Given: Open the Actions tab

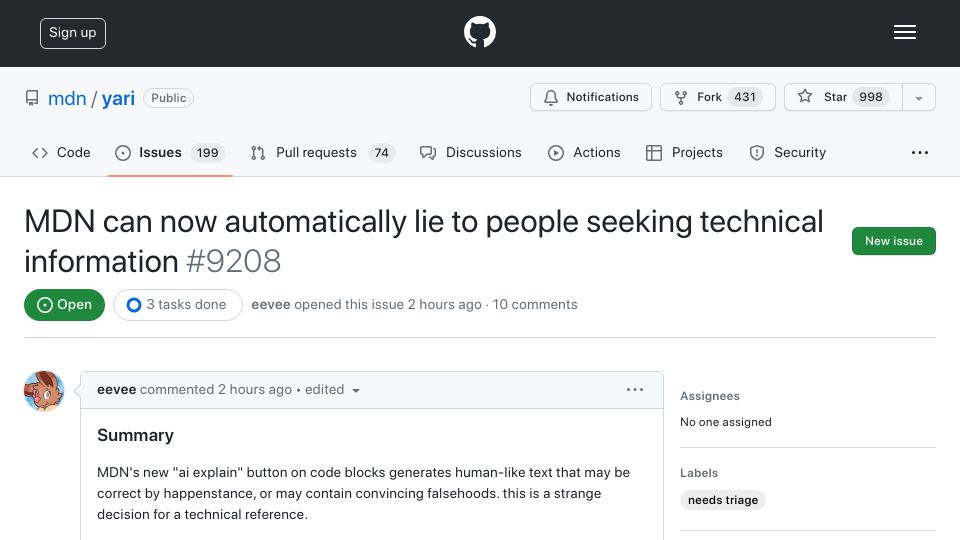Looking at the screenshot, I should 584,152.
